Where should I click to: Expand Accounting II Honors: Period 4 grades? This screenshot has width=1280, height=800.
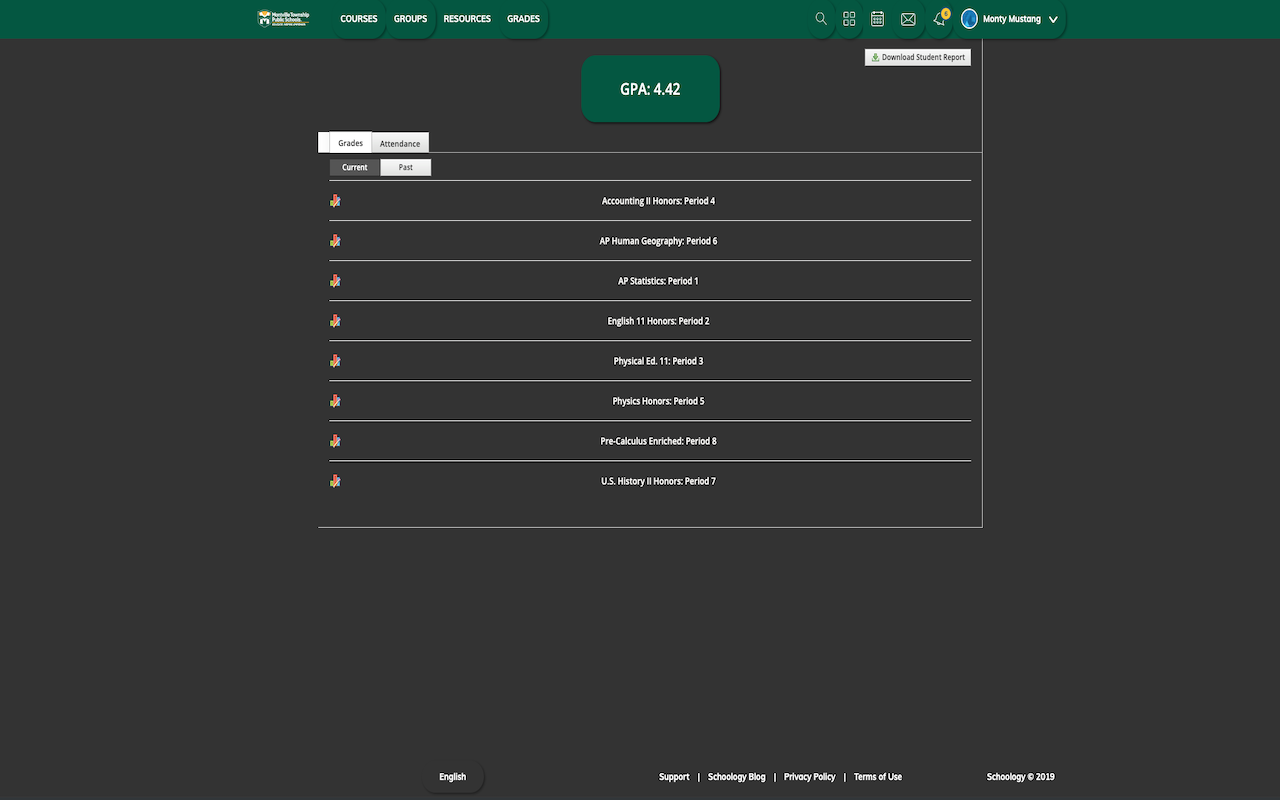(x=658, y=201)
